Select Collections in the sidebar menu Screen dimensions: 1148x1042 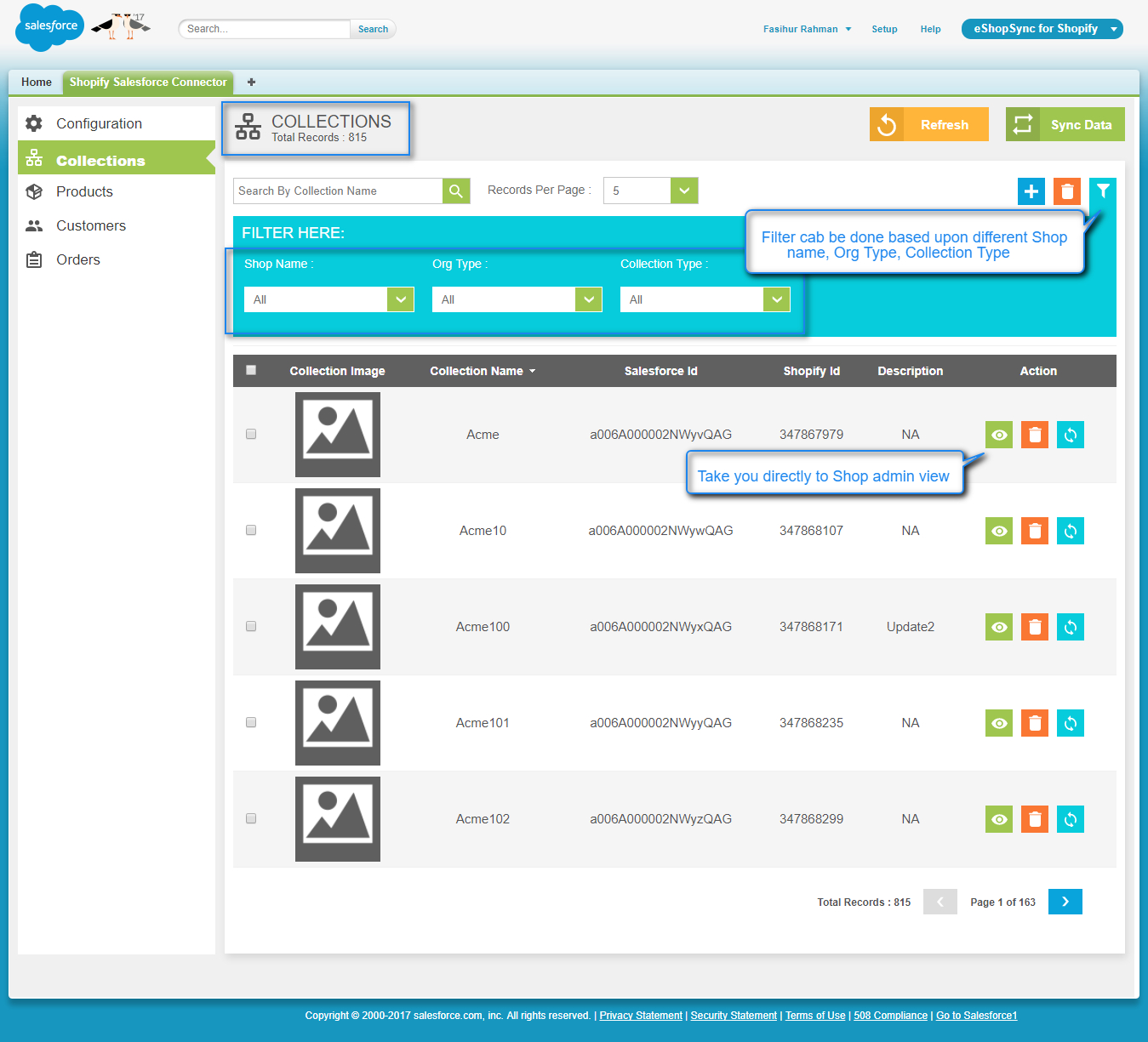click(117, 158)
